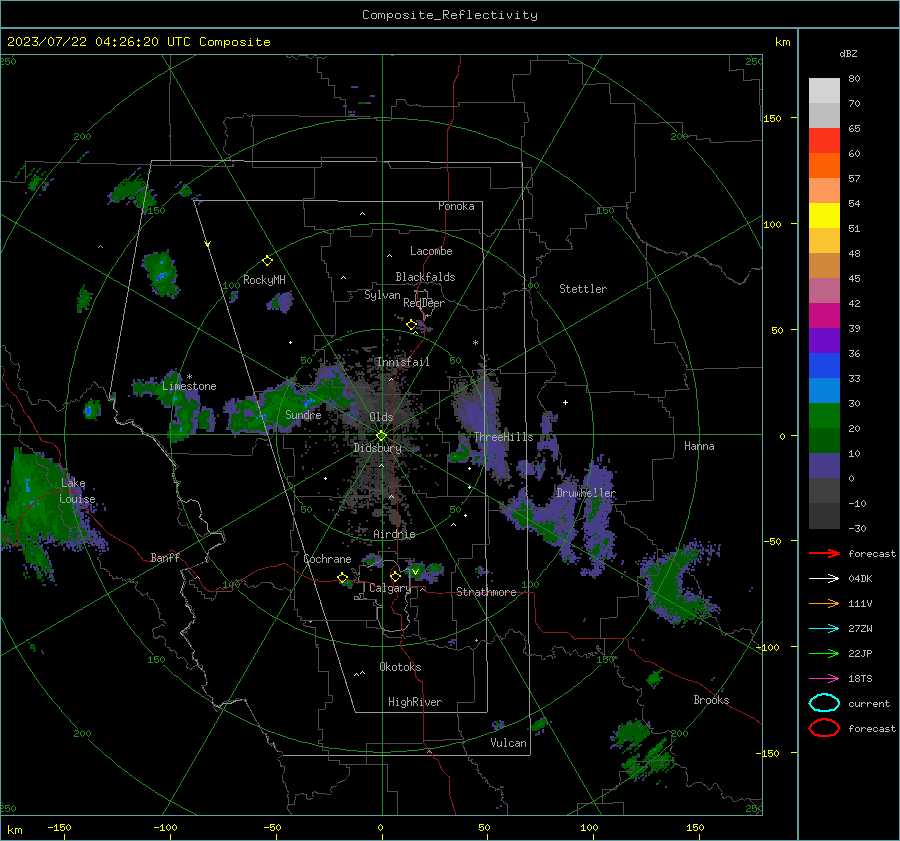Click the Strathmore town label
The image size is (900, 841).
486,592
